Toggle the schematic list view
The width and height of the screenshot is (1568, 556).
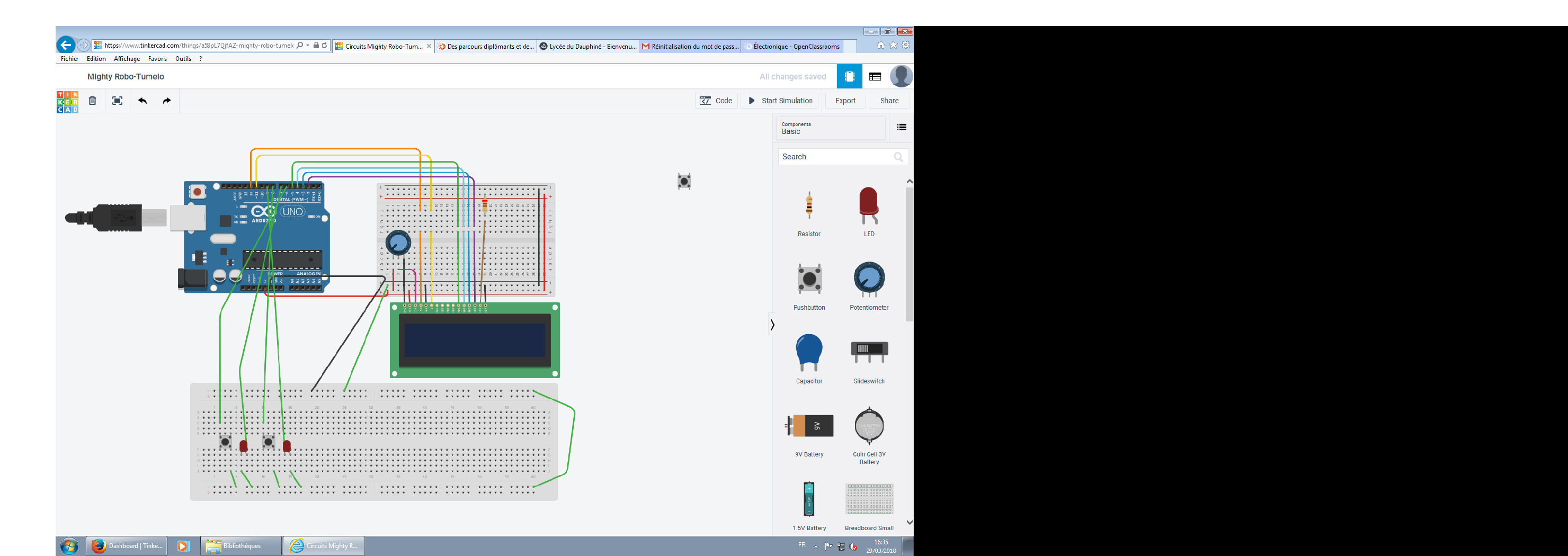(x=875, y=76)
